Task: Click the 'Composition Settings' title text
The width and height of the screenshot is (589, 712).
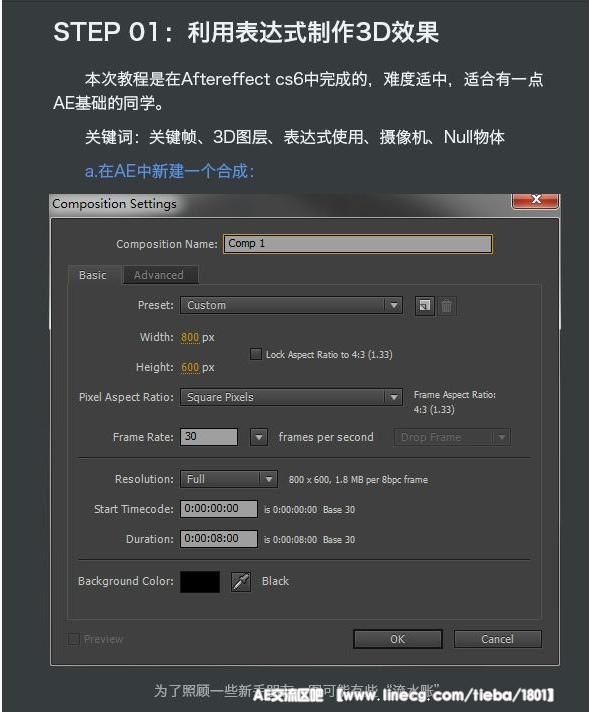Action: click(114, 204)
